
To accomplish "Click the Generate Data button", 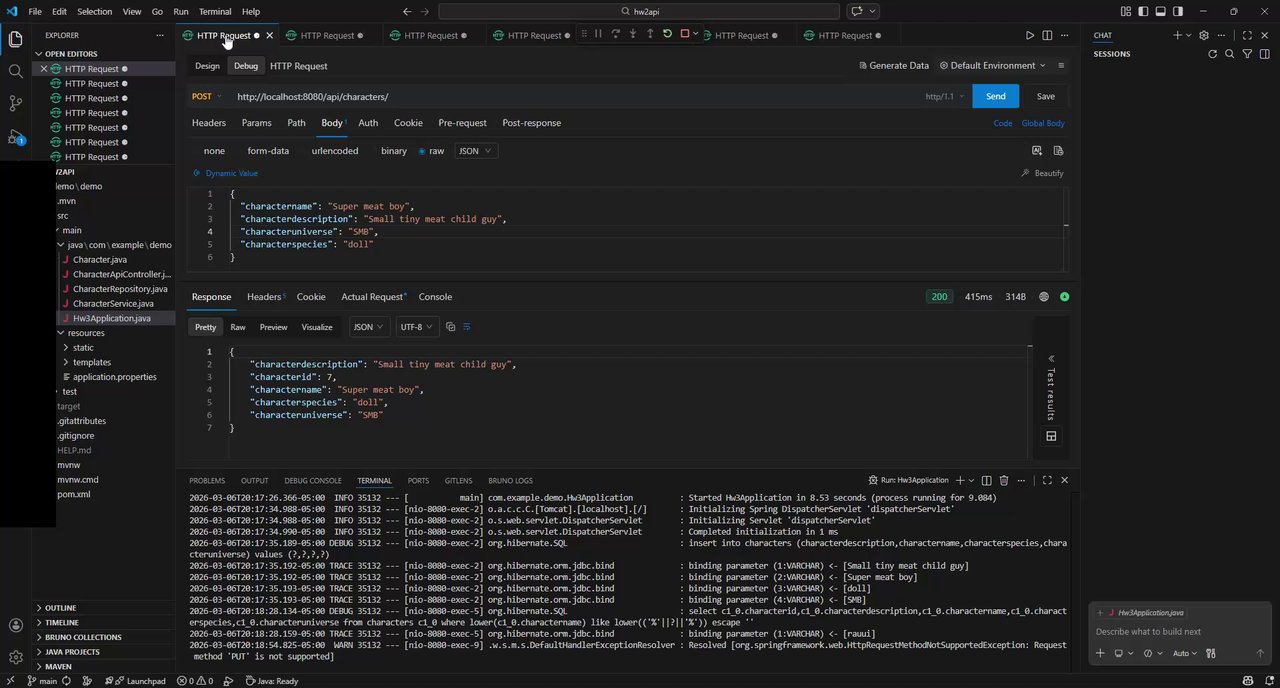I will coord(892,66).
